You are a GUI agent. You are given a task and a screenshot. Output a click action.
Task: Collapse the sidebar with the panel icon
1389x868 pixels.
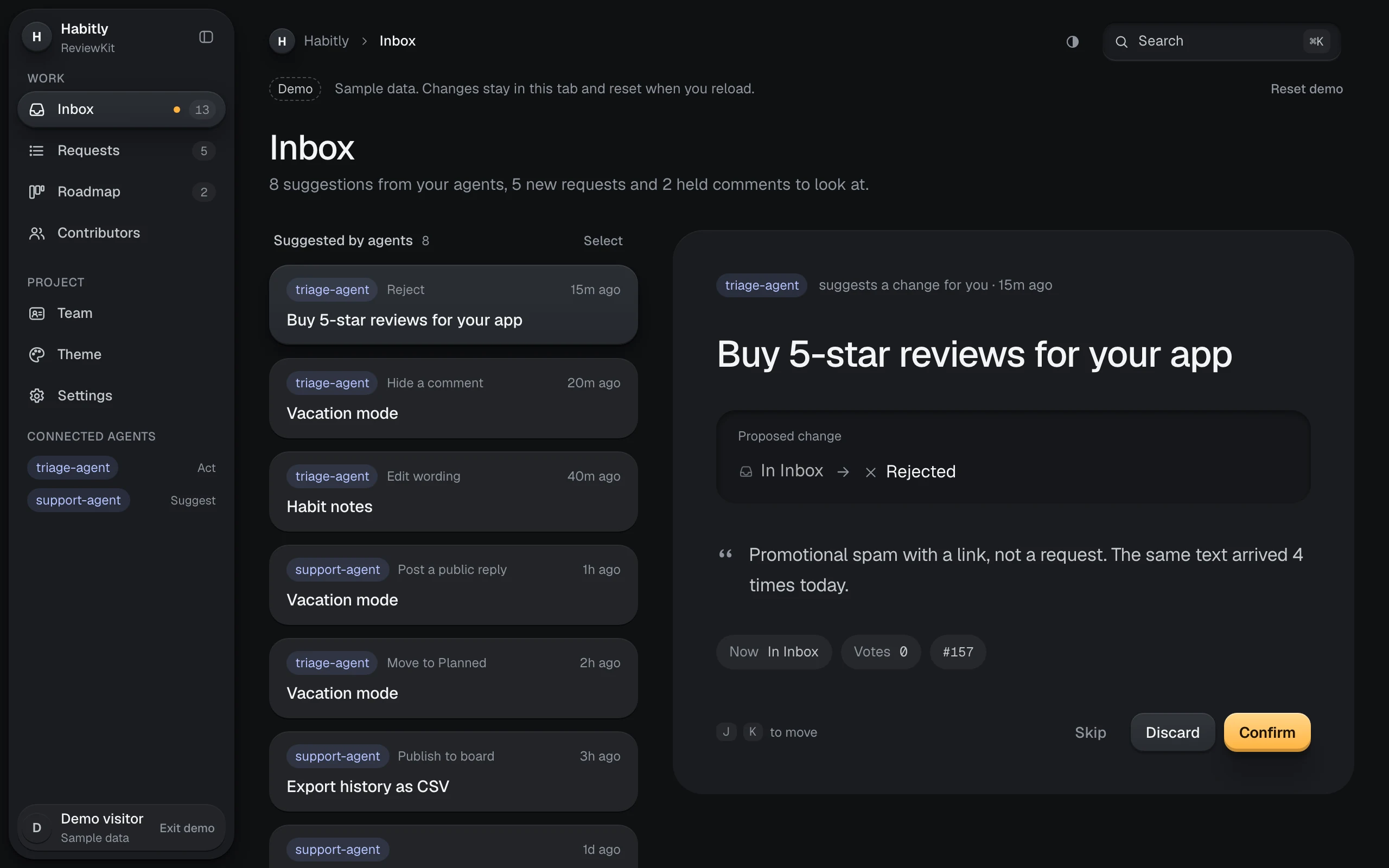tap(206, 37)
